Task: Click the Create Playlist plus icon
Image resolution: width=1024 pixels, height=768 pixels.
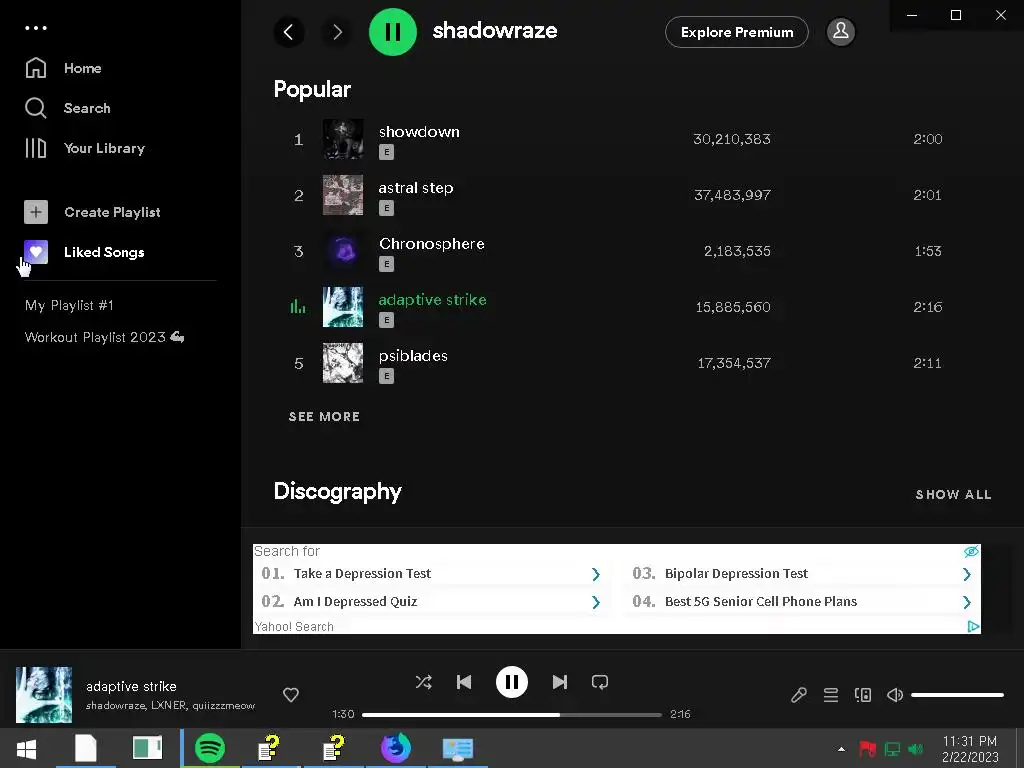Action: (x=36, y=212)
